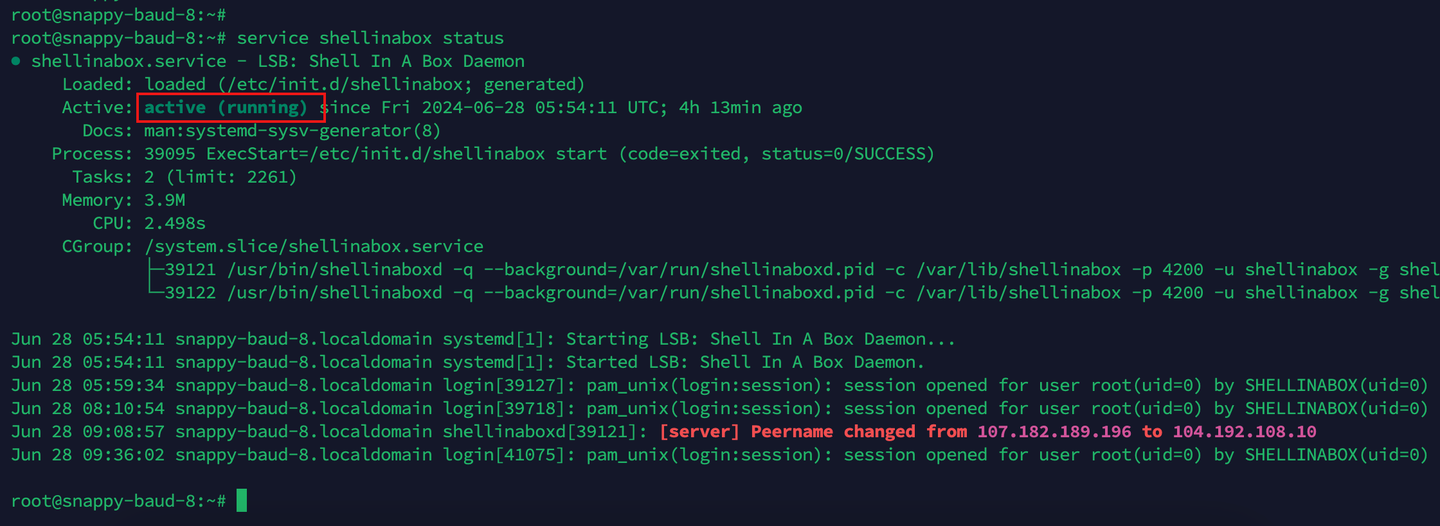Click the IP address 107.182.189.196

click(x=1054, y=432)
